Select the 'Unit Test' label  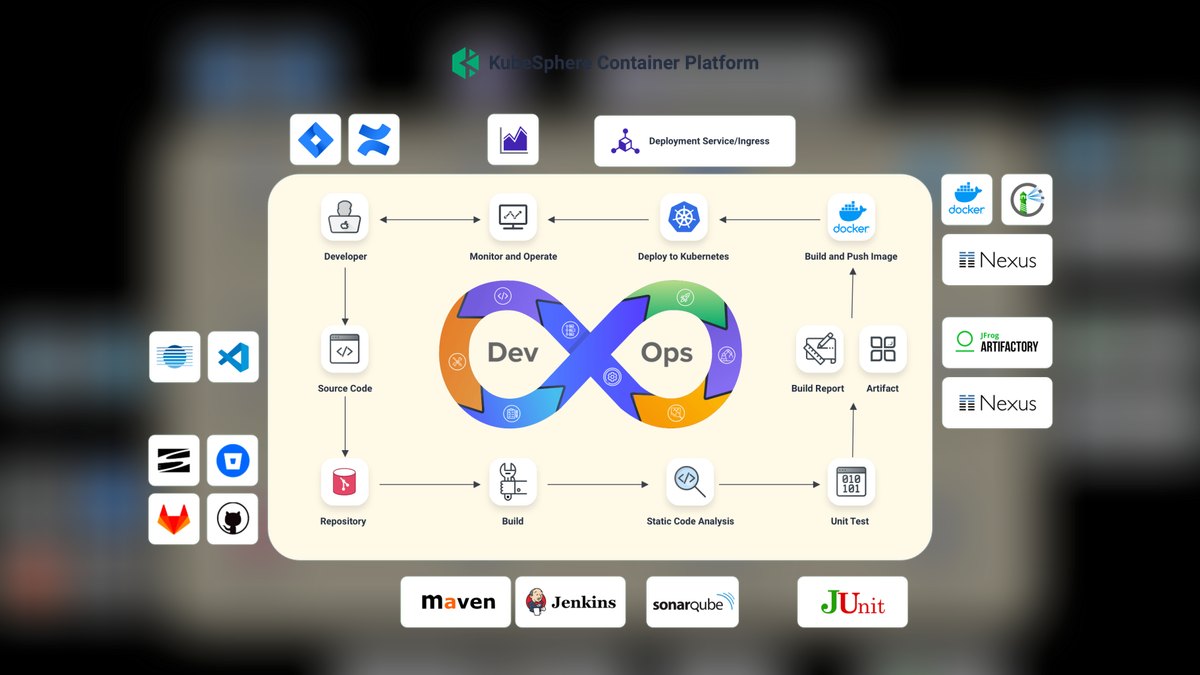[851, 521]
